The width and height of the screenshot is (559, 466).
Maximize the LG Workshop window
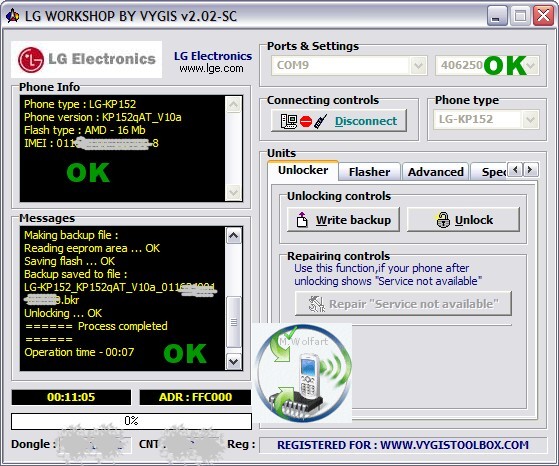coord(520,16)
